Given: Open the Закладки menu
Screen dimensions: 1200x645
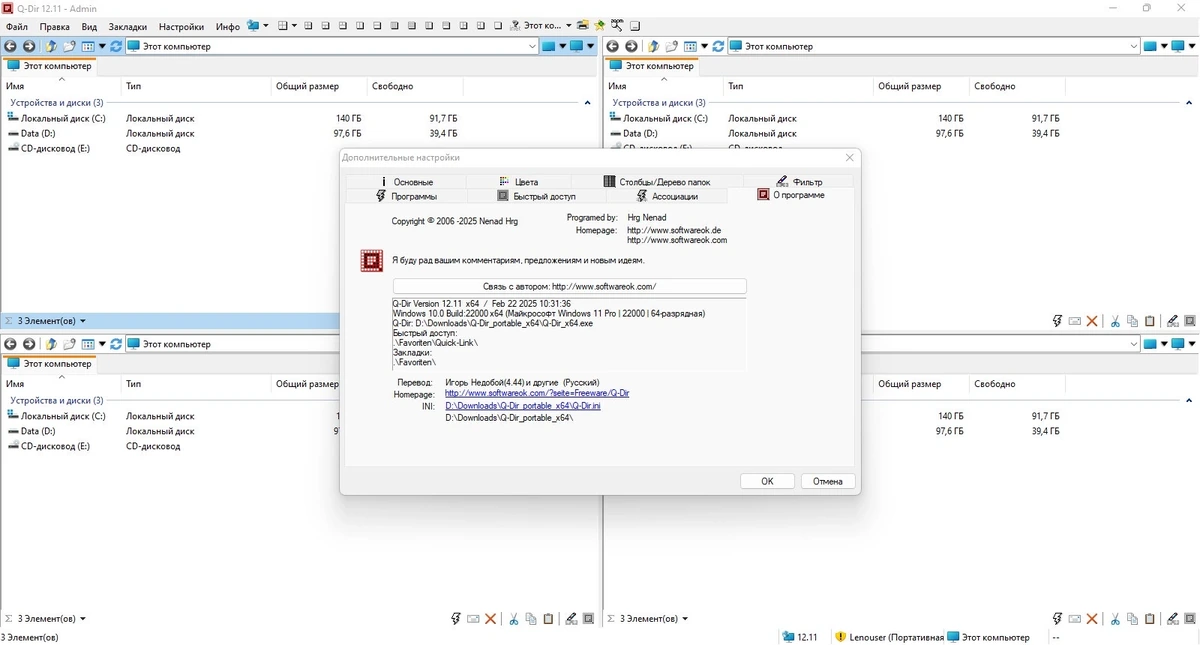Looking at the screenshot, I should 128,26.
